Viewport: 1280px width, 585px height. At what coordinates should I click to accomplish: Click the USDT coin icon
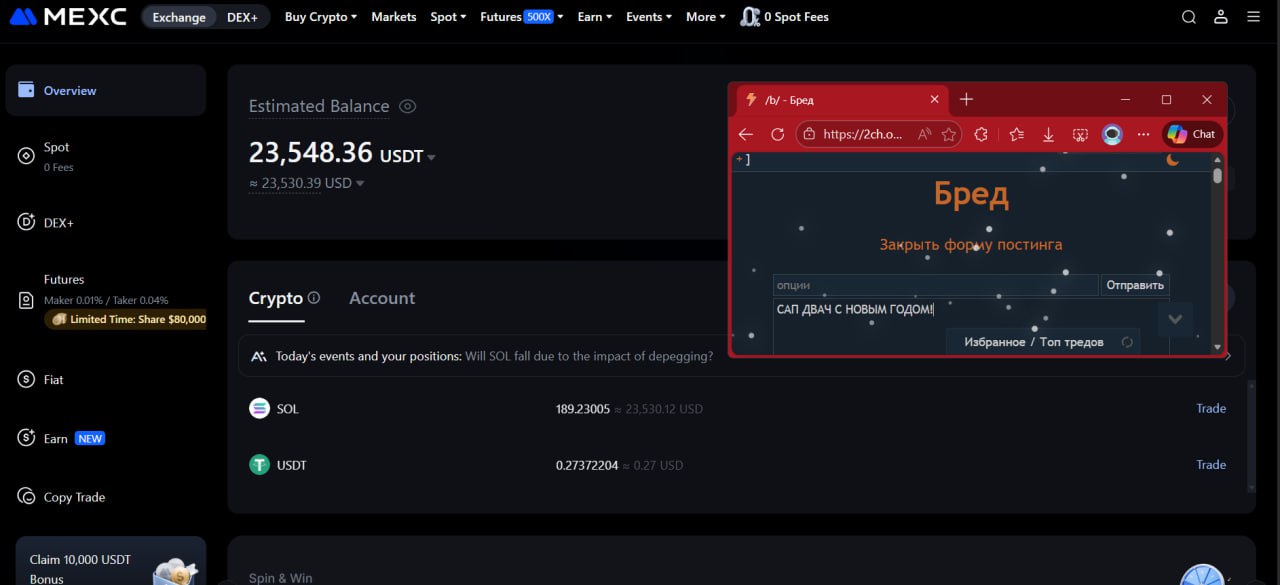pyautogui.click(x=259, y=465)
